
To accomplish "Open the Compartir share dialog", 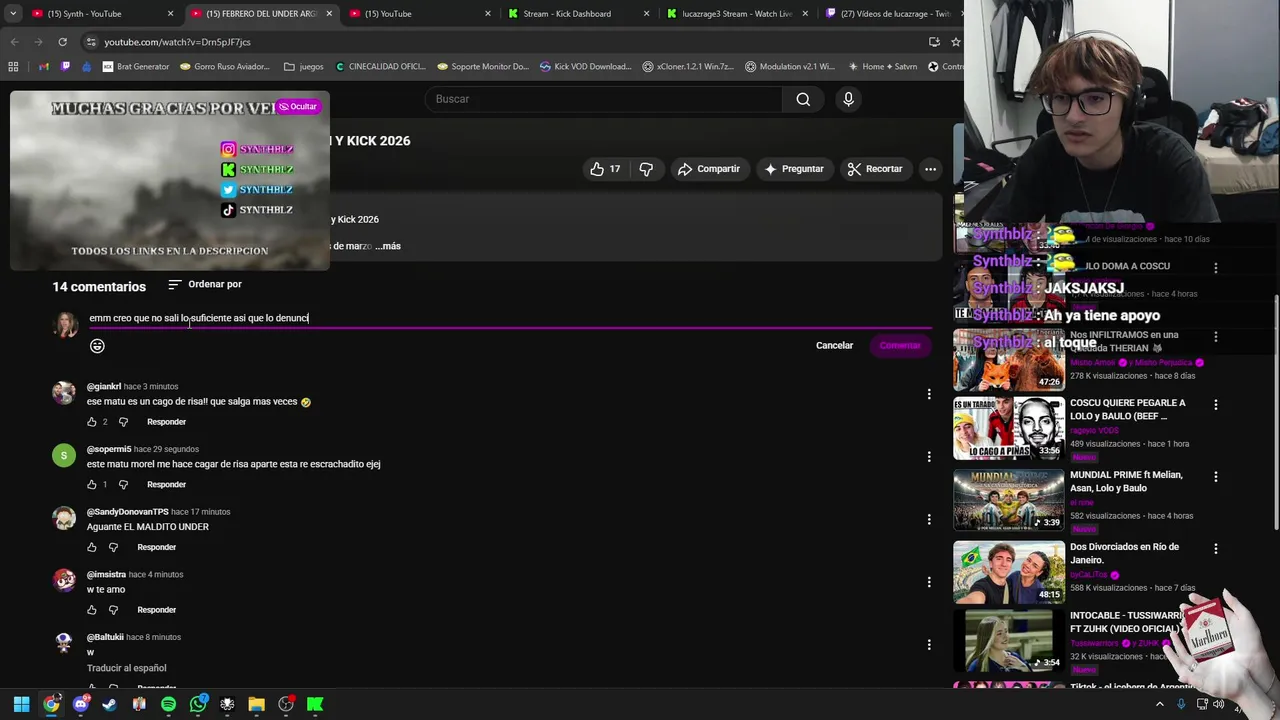I will point(709,169).
